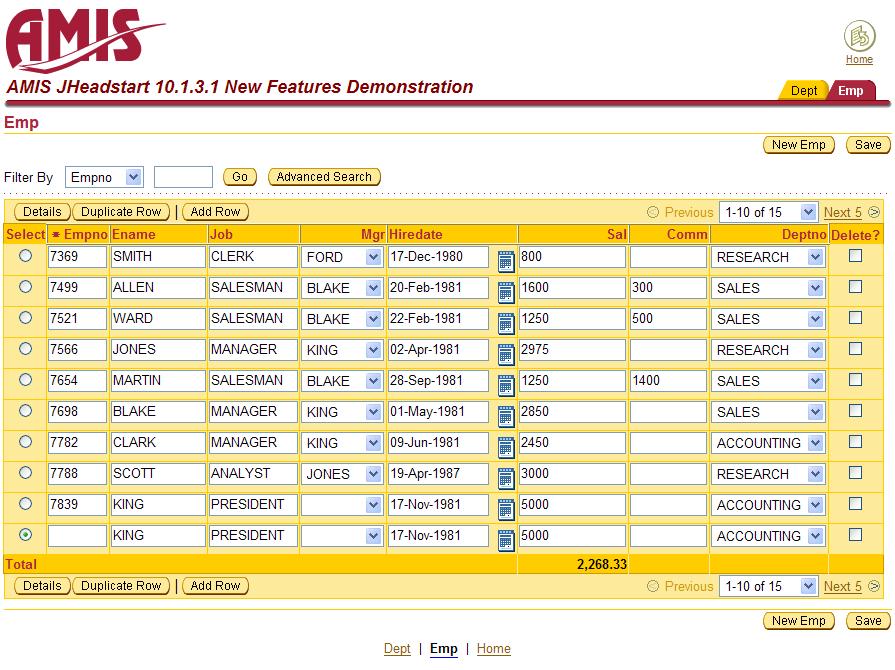Open date picker next to 28-Sep-1981
This screenshot has height=670, width=895.
click(x=506, y=386)
